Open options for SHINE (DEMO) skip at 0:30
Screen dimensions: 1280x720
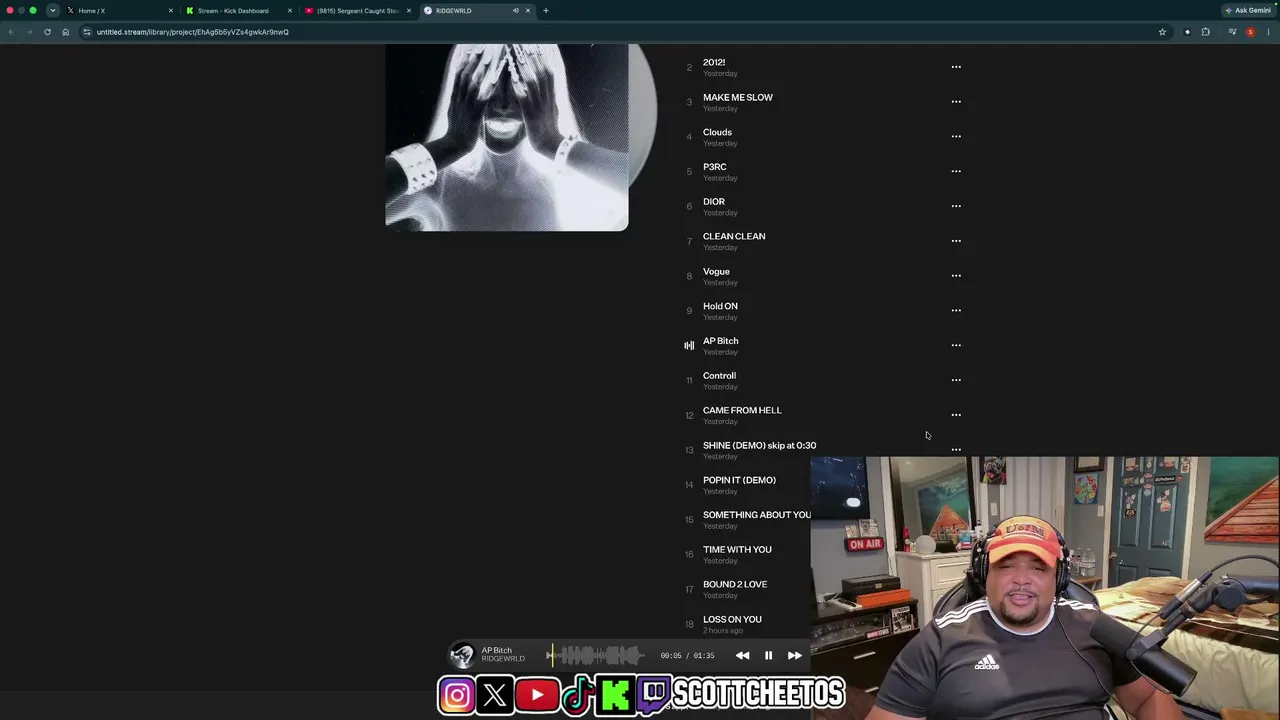[x=956, y=450]
